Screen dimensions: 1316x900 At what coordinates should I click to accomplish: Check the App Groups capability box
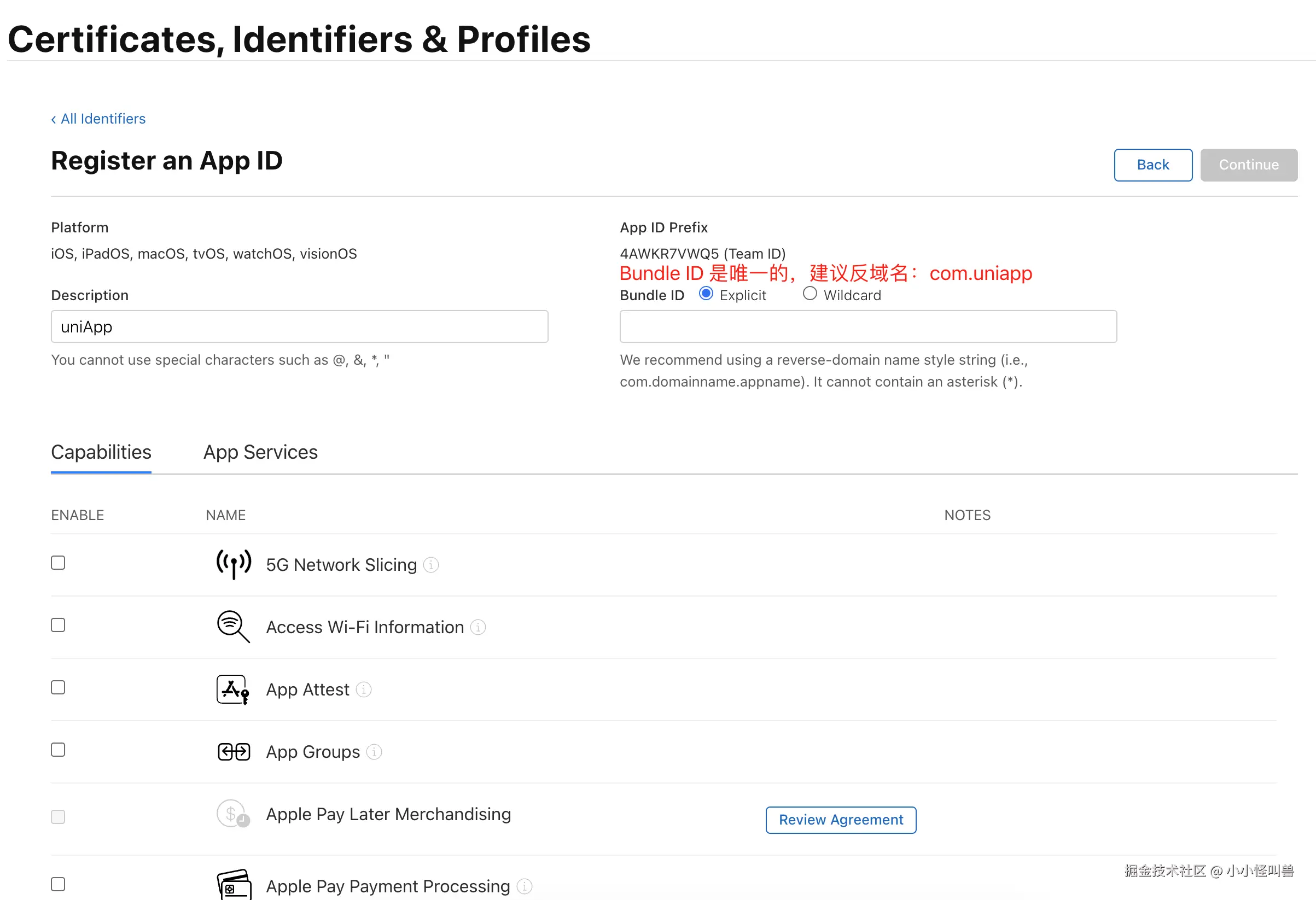[59, 750]
